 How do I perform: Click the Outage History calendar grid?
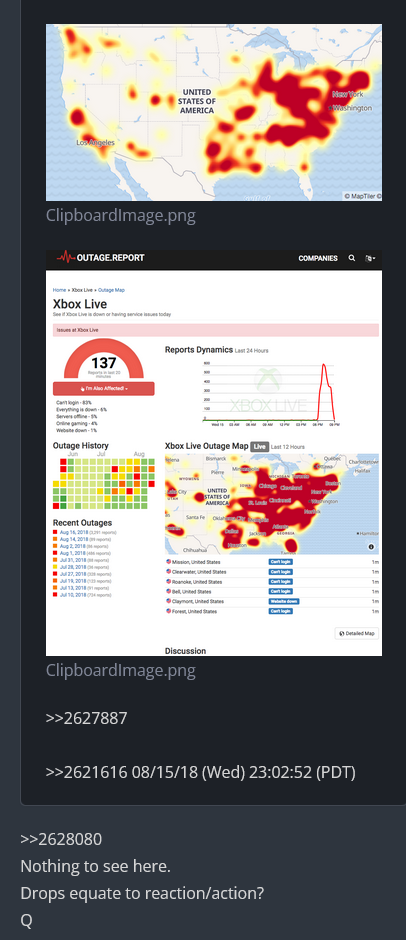[x=104, y=484]
